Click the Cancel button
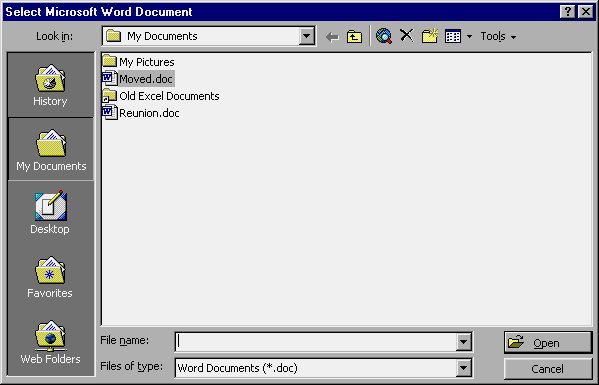599x385 pixels. [x=548, y=369]
